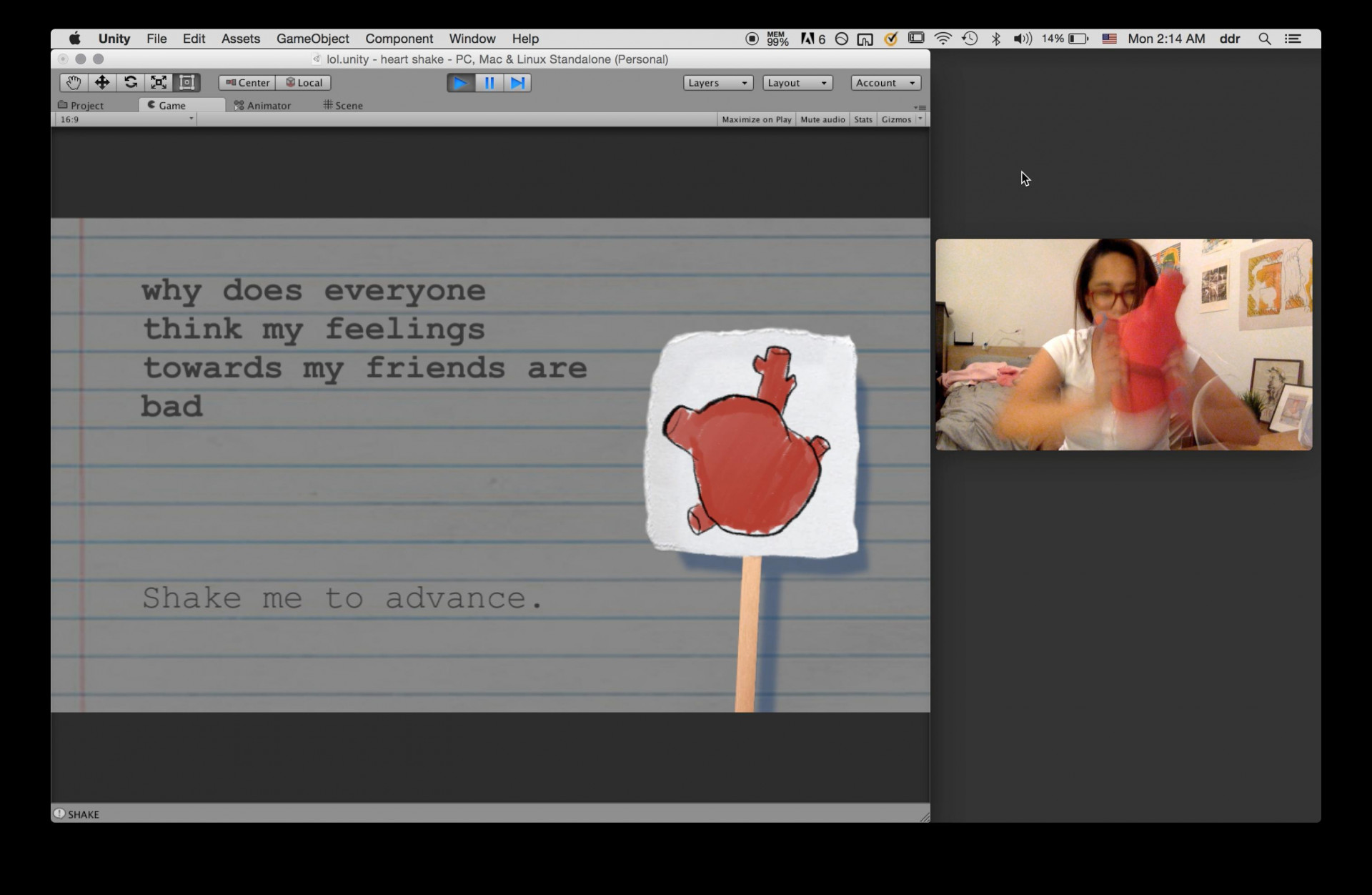
Task: Select the Rect transform tool
Action: [187, 83]
